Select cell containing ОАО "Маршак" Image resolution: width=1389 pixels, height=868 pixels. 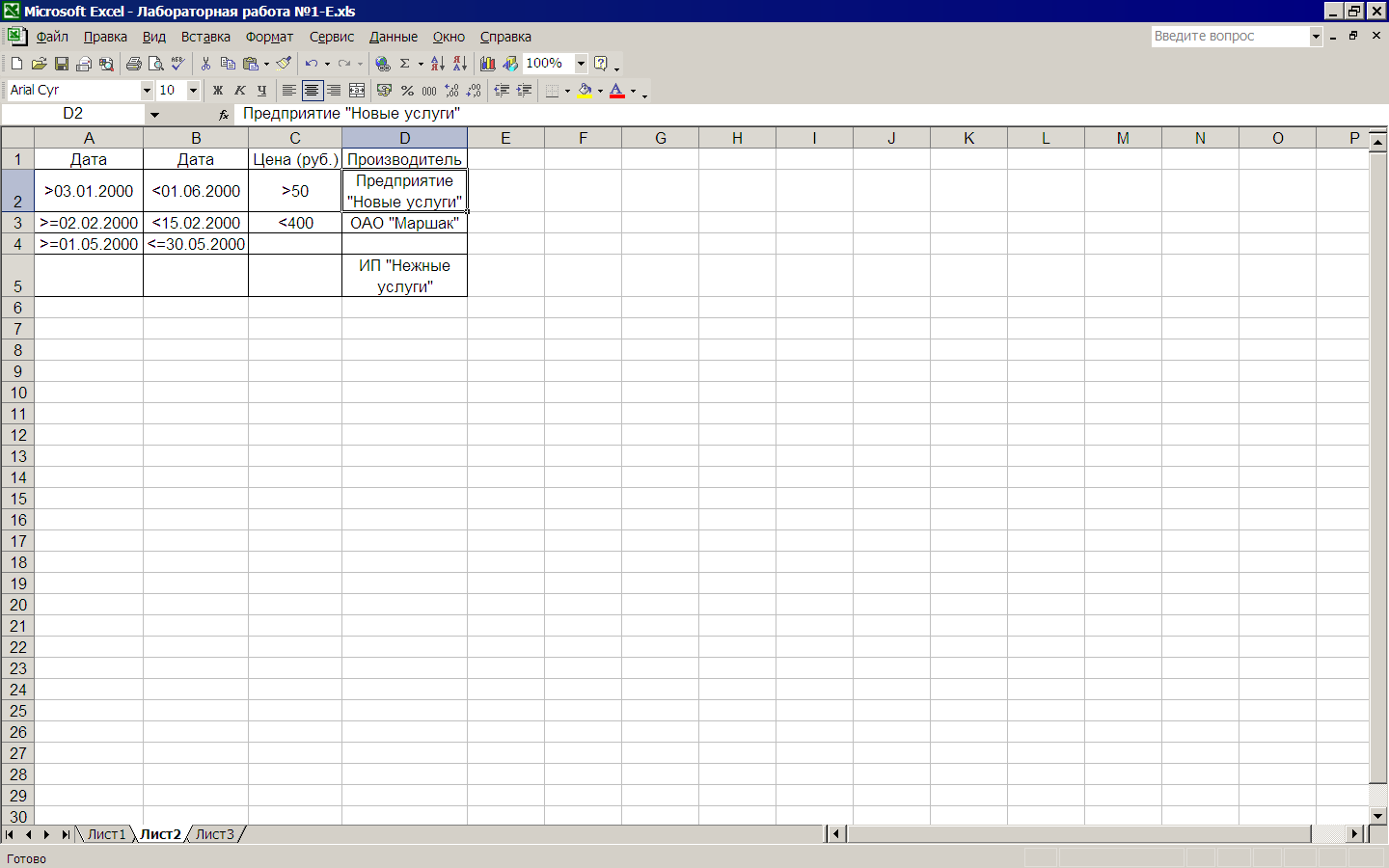point(404,223)
